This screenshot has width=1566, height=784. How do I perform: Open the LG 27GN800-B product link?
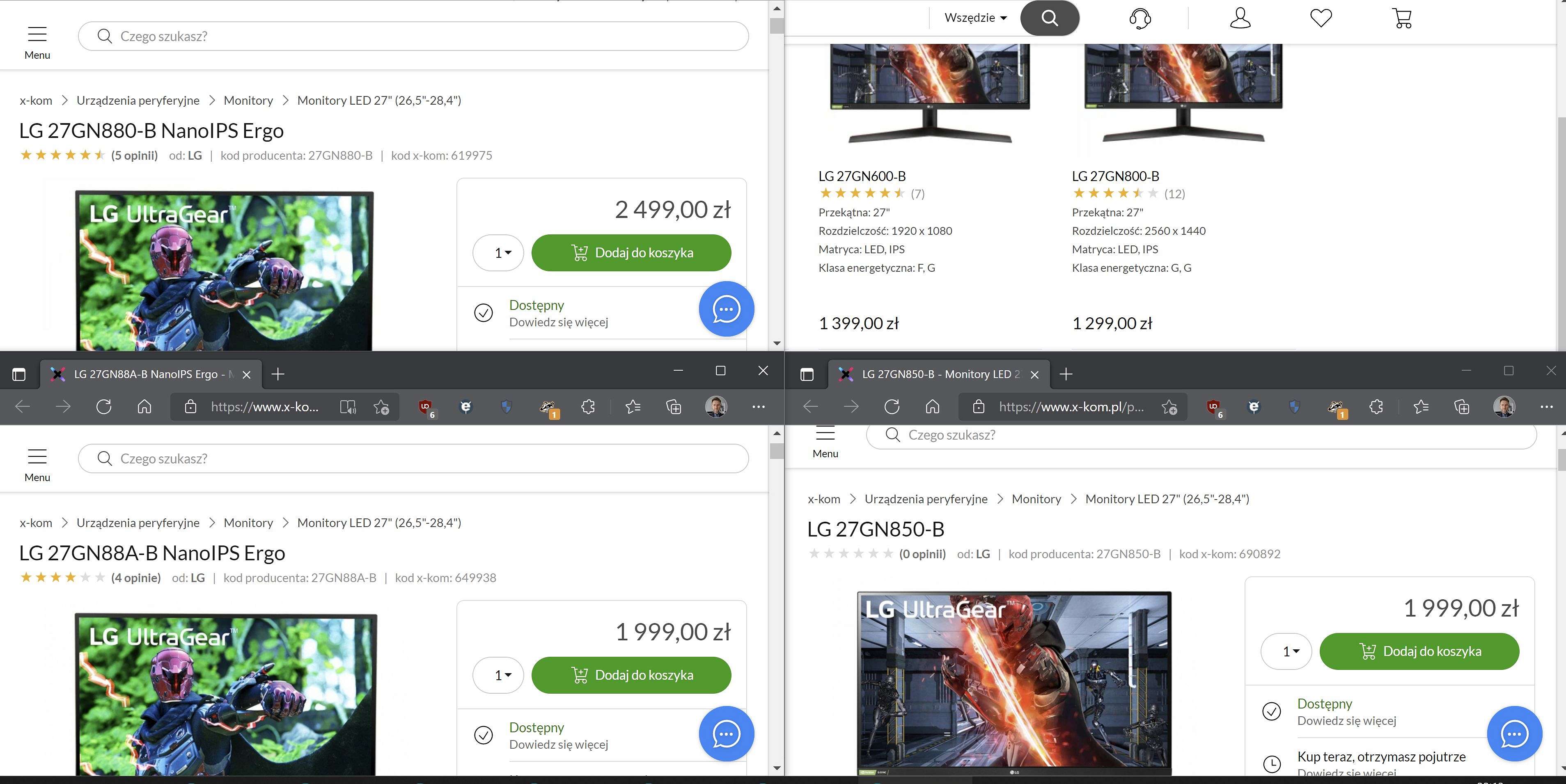pyautogui.click(x=1116, y=176)
